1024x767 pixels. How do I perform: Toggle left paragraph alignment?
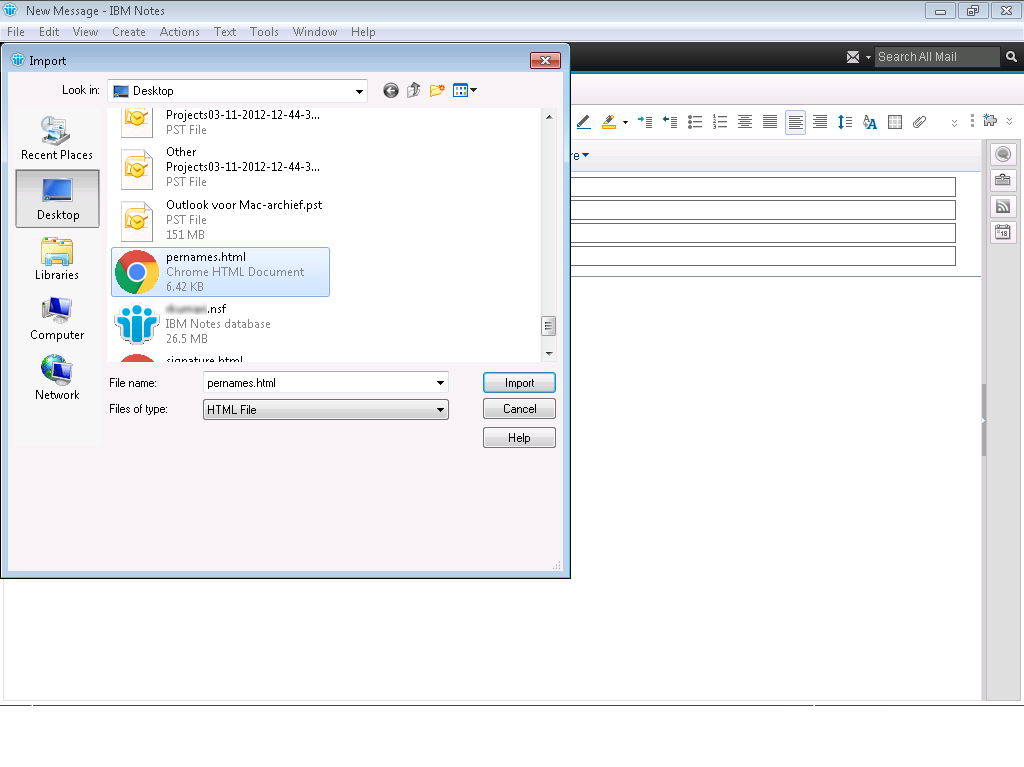coord(795,122)
